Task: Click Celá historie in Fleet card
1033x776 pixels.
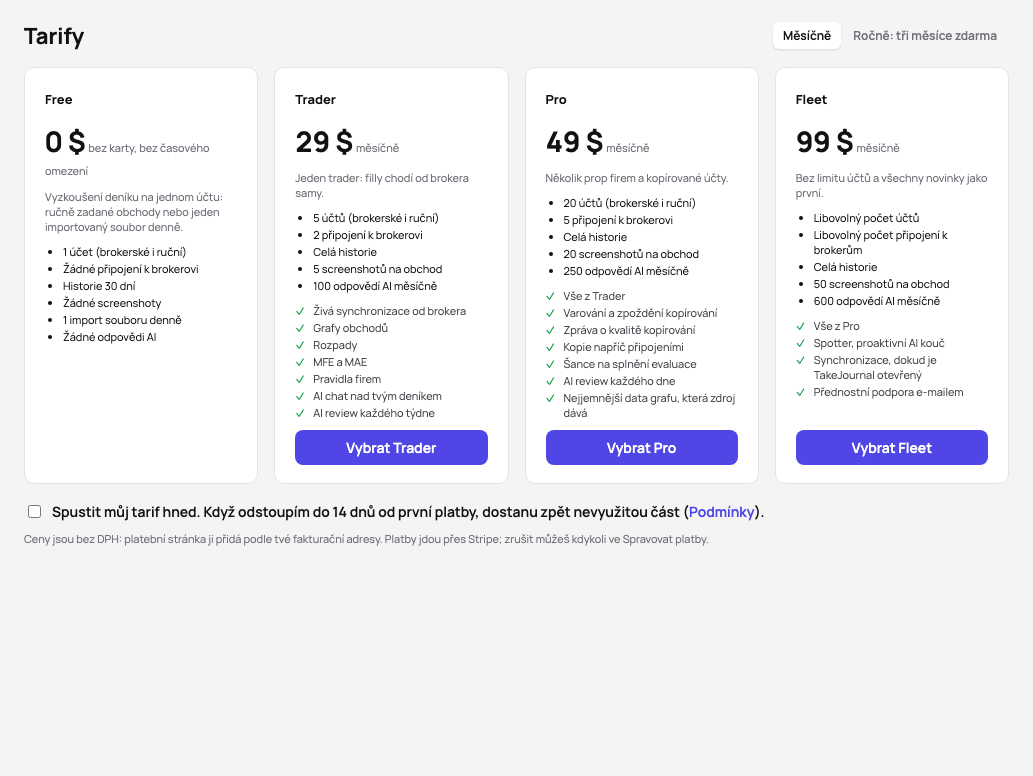Action: click(x=845, y=267)
